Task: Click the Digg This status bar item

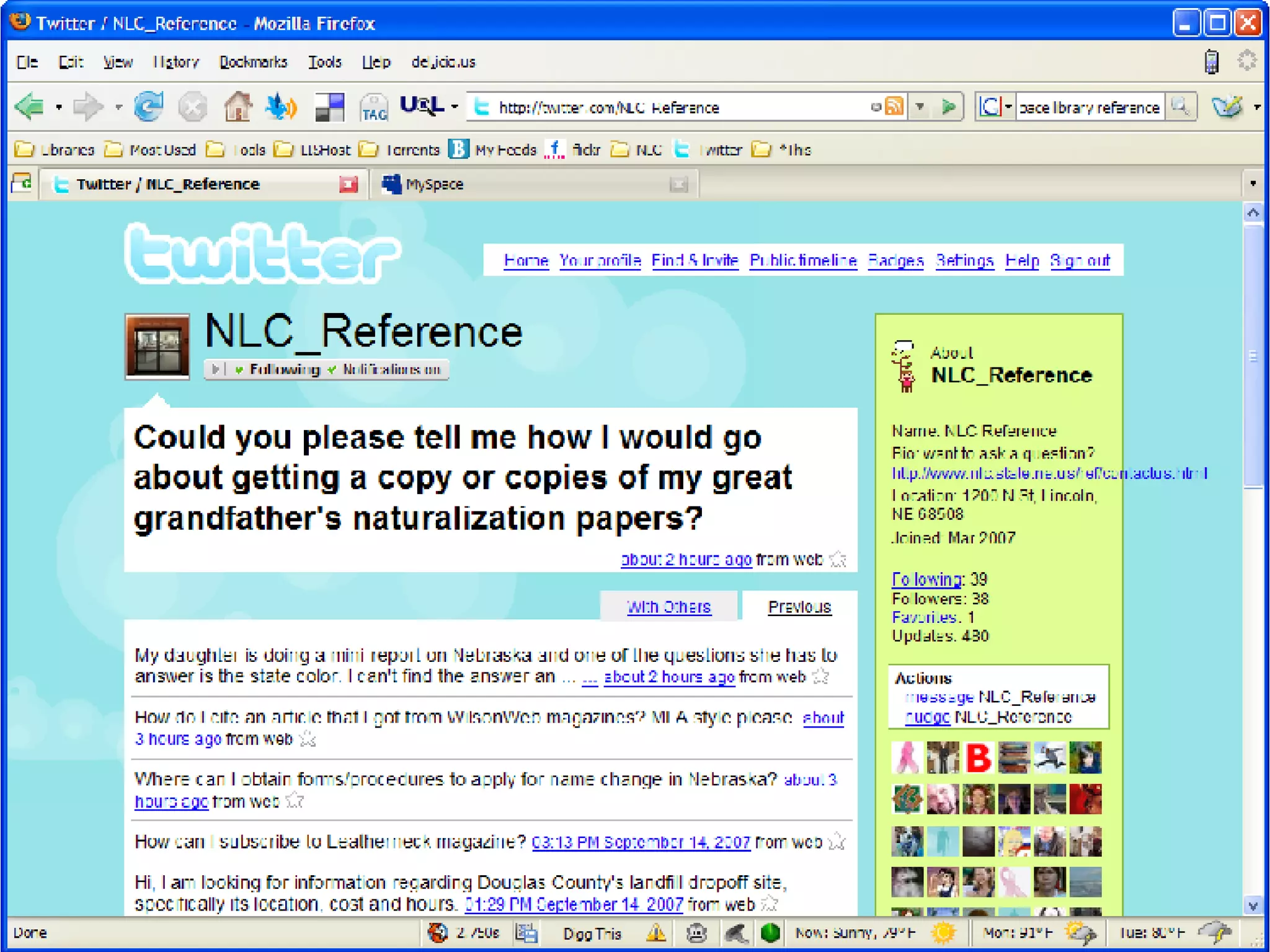Action: (591, 933)
